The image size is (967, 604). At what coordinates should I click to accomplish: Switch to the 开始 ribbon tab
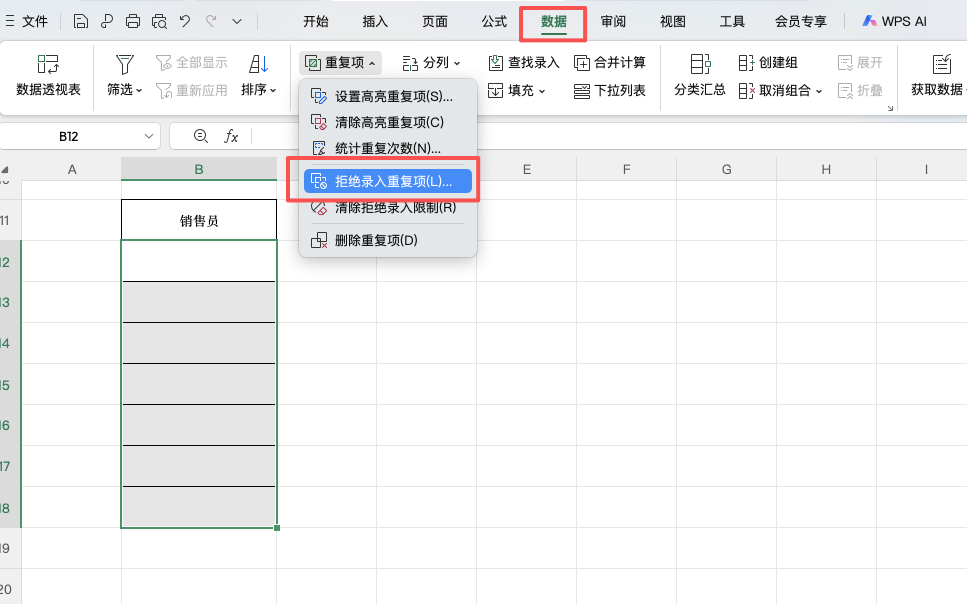(x=315, y=20)
